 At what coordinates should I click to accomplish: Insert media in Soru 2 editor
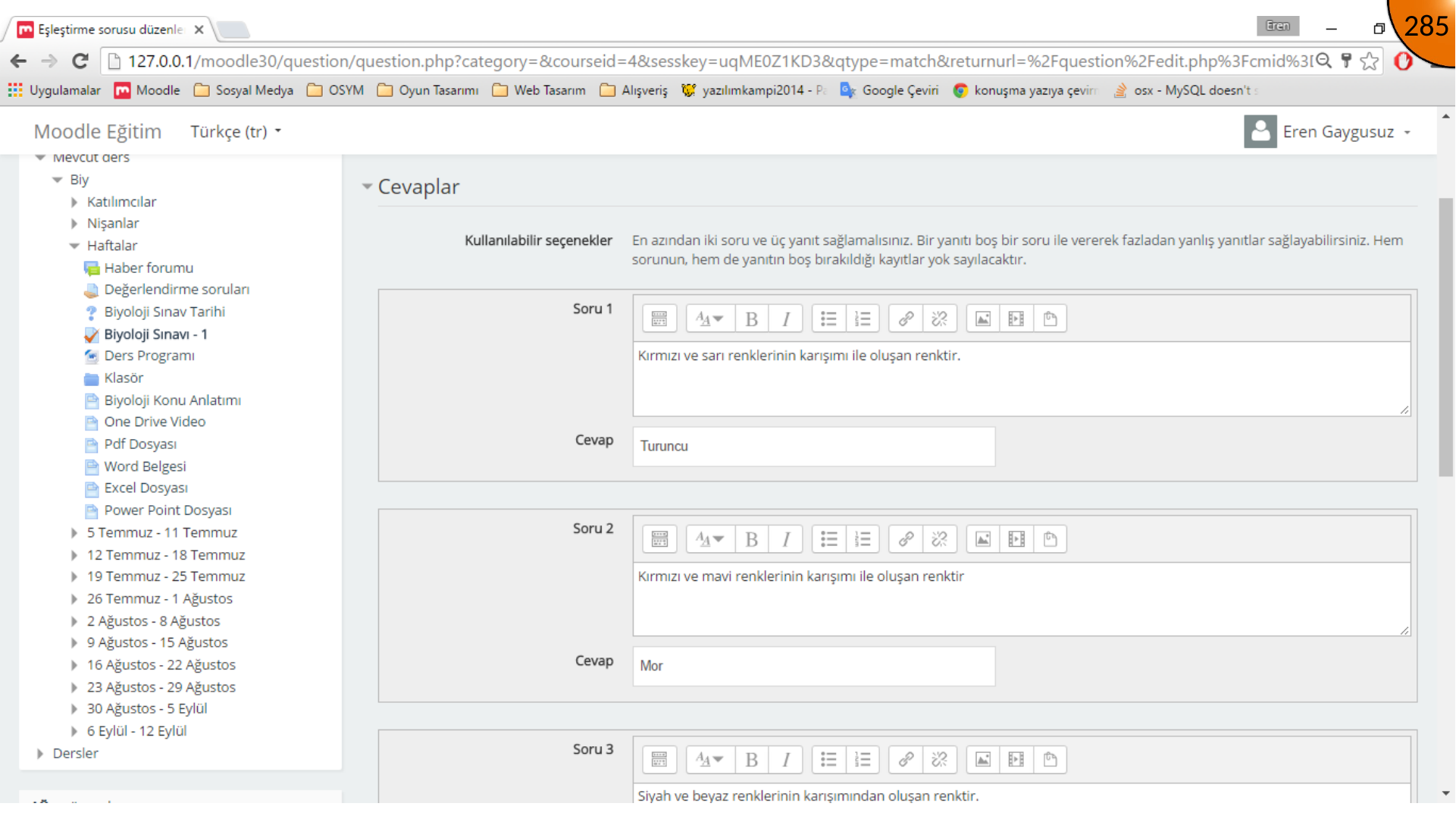pyautogui.click(x=1016, y=539)
